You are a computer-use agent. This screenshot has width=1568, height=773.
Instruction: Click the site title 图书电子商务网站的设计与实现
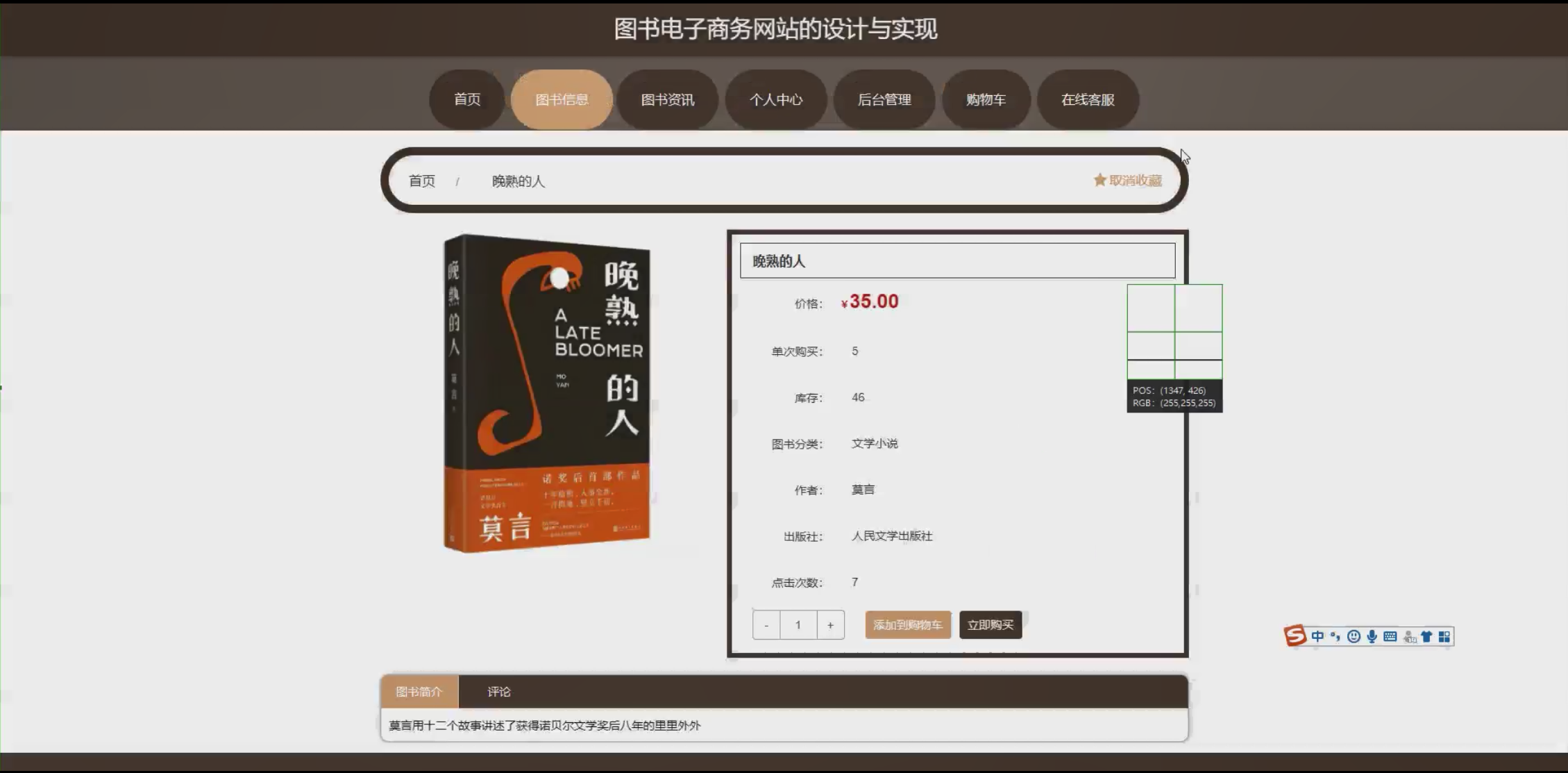[776, 29]
